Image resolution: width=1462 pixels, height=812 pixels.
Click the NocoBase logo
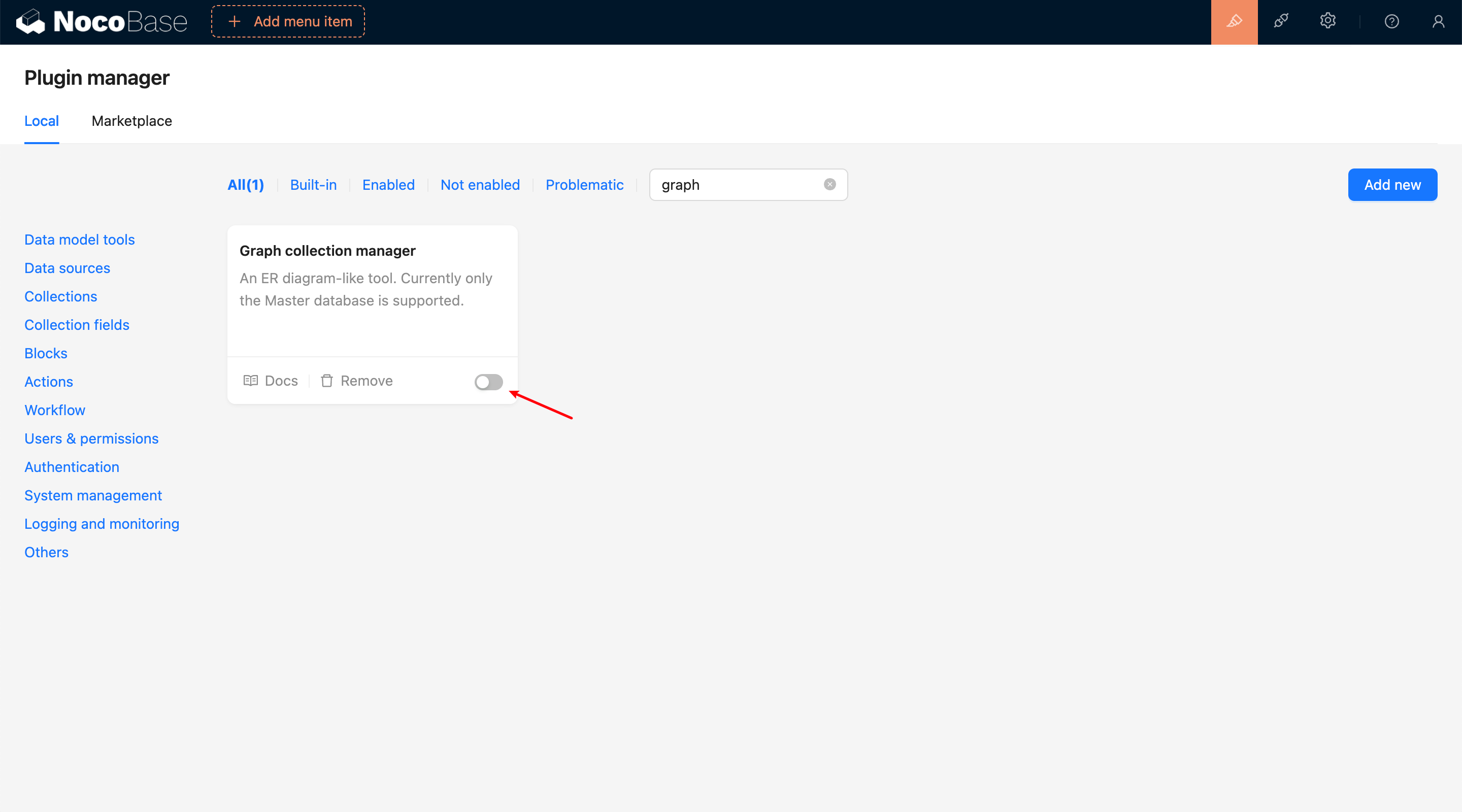101,21
